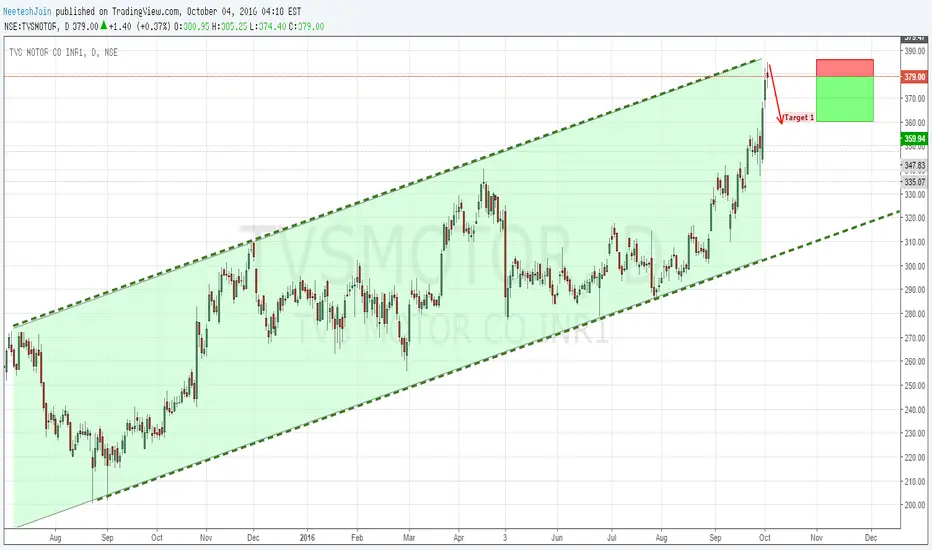
Task: Click the green up-triangle change indicator
Action: (104, 26)
